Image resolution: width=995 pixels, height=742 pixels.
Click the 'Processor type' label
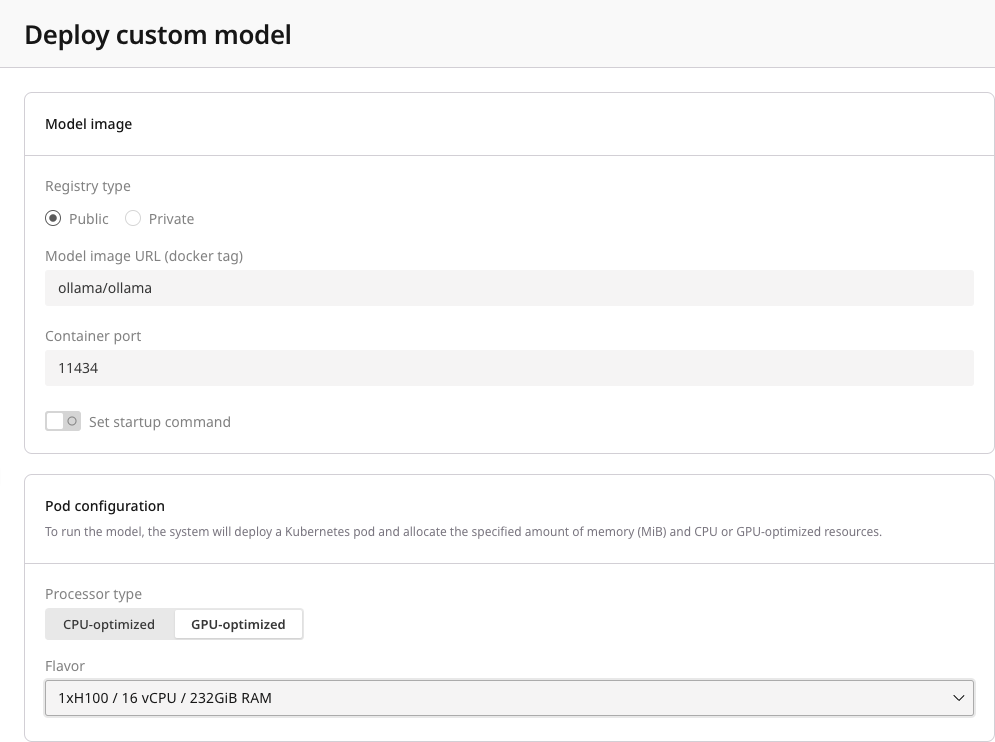point(93,594)
